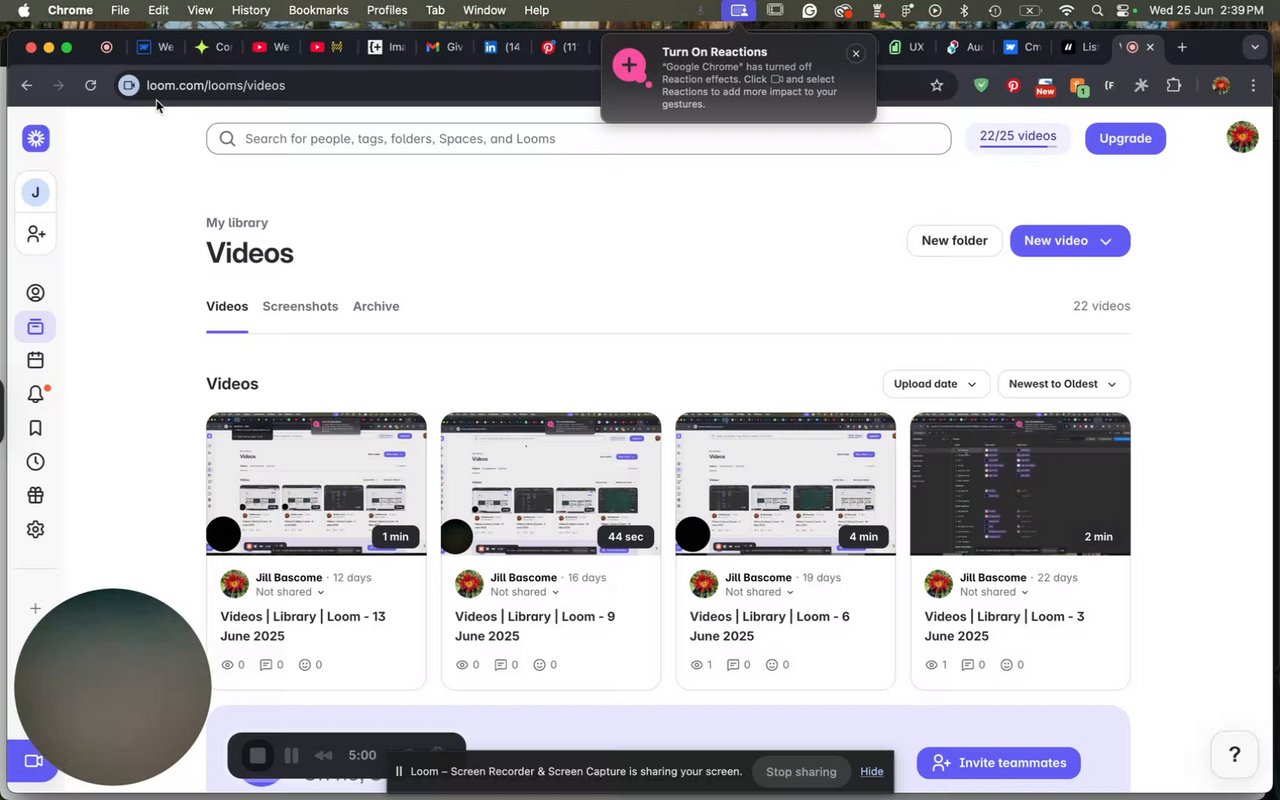The width and height of the screenshot is (1280, 800).
Task: Stop recording with the square stop button
Action: [x=257, y=756]
